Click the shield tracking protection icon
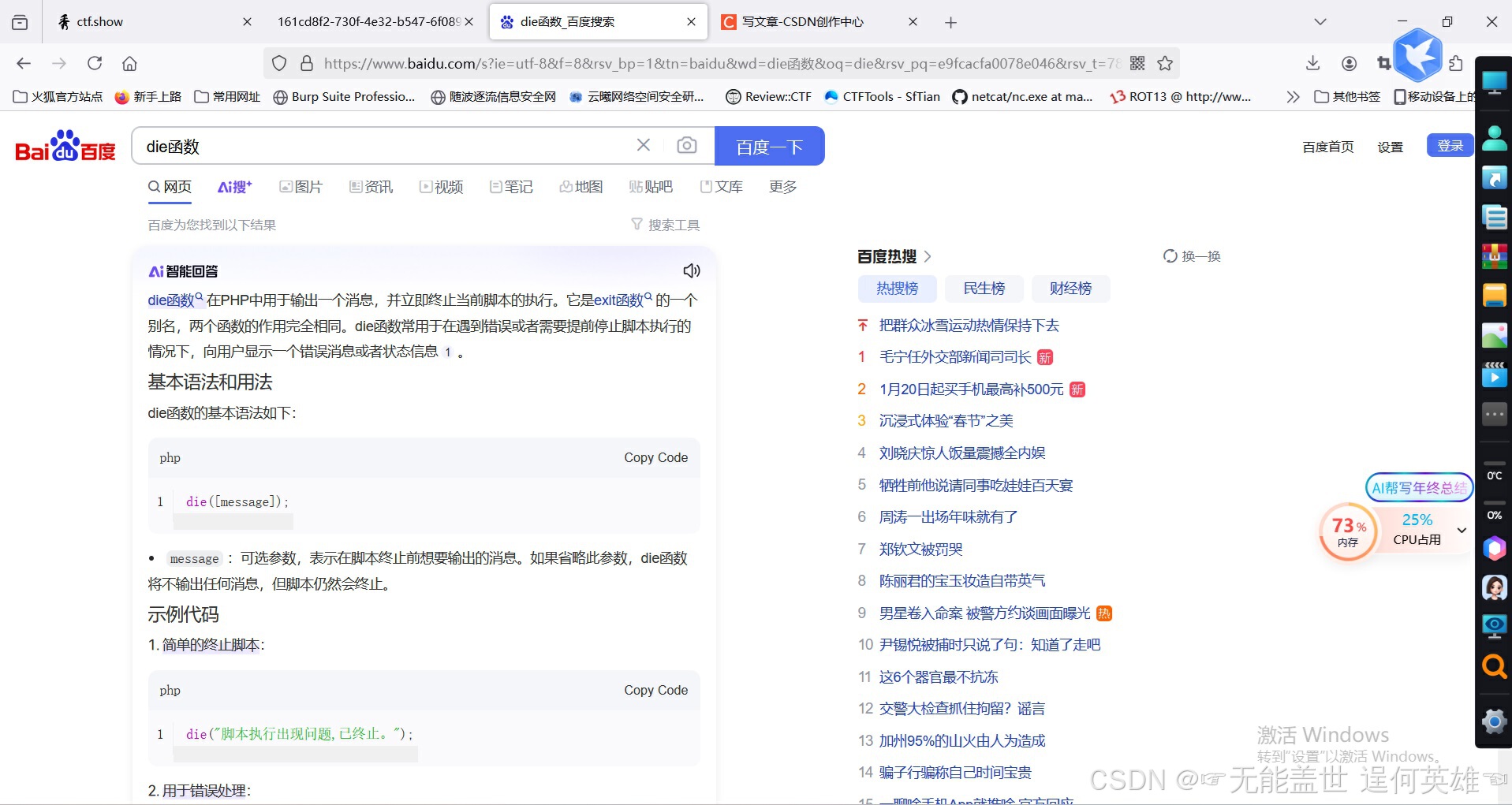The image size is (1512, 805). click(x=279, y=63)
